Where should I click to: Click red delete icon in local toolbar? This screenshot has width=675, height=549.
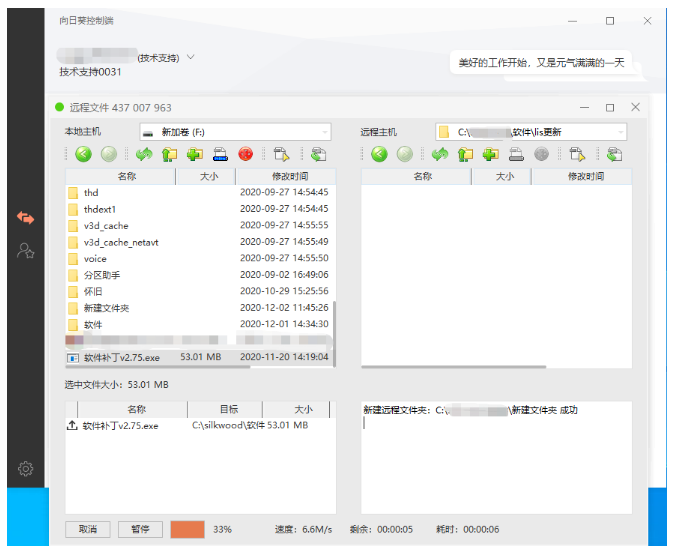245,154
